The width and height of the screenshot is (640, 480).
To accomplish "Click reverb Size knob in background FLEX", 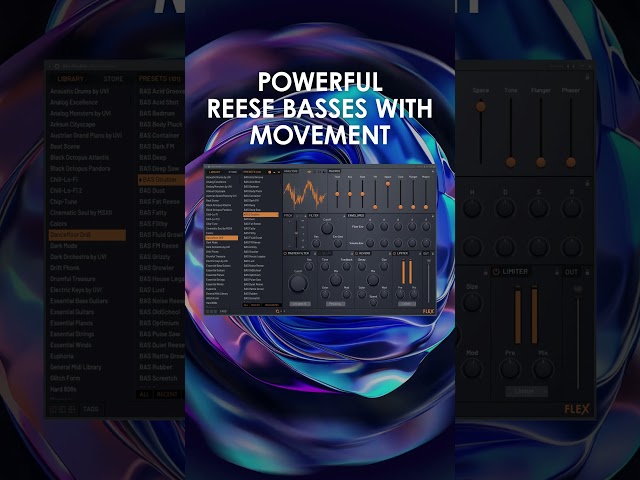I will tap(472, 302).
